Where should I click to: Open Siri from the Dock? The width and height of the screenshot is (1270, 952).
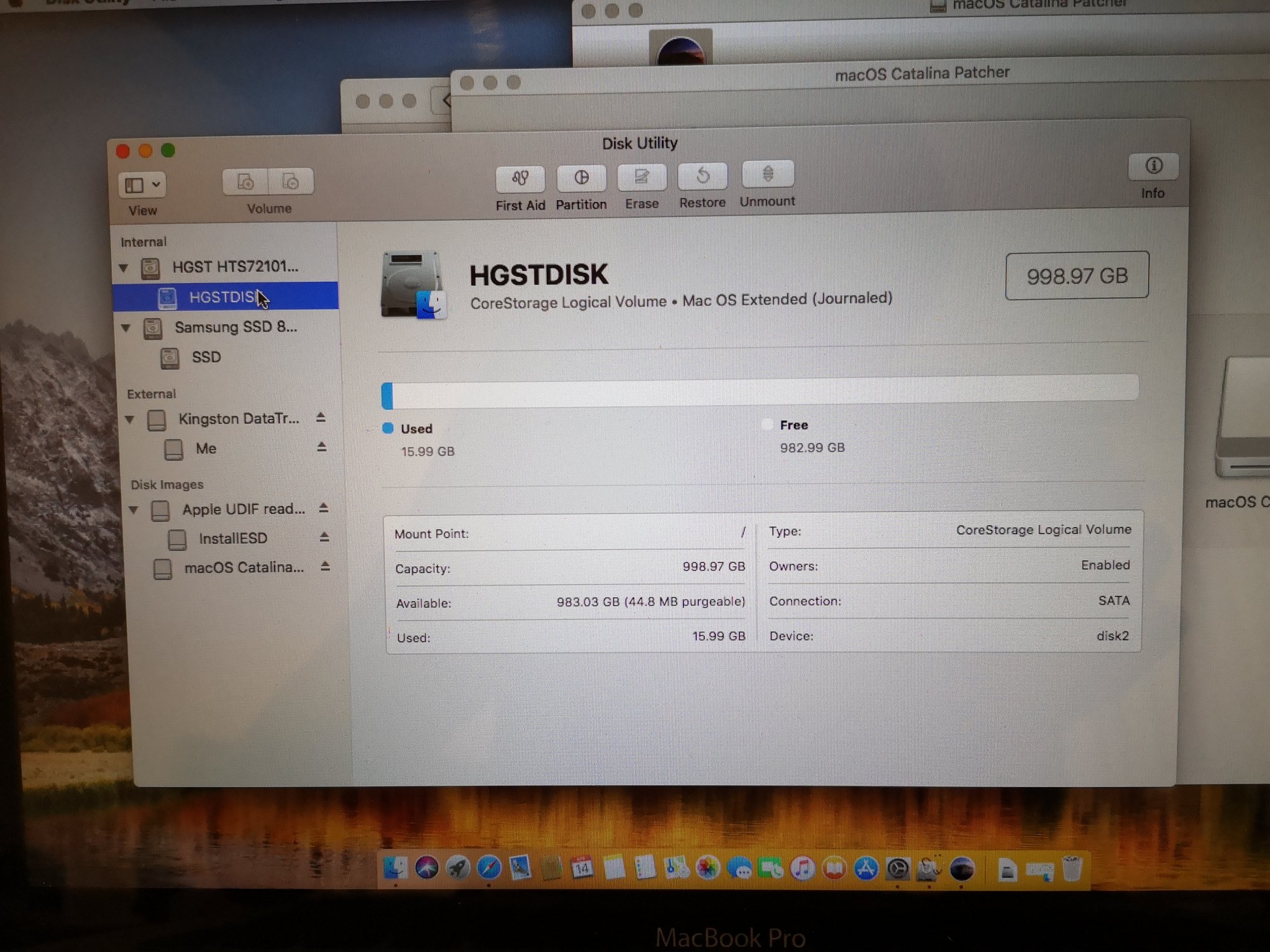pyautogui.click(x=427, y=868)
